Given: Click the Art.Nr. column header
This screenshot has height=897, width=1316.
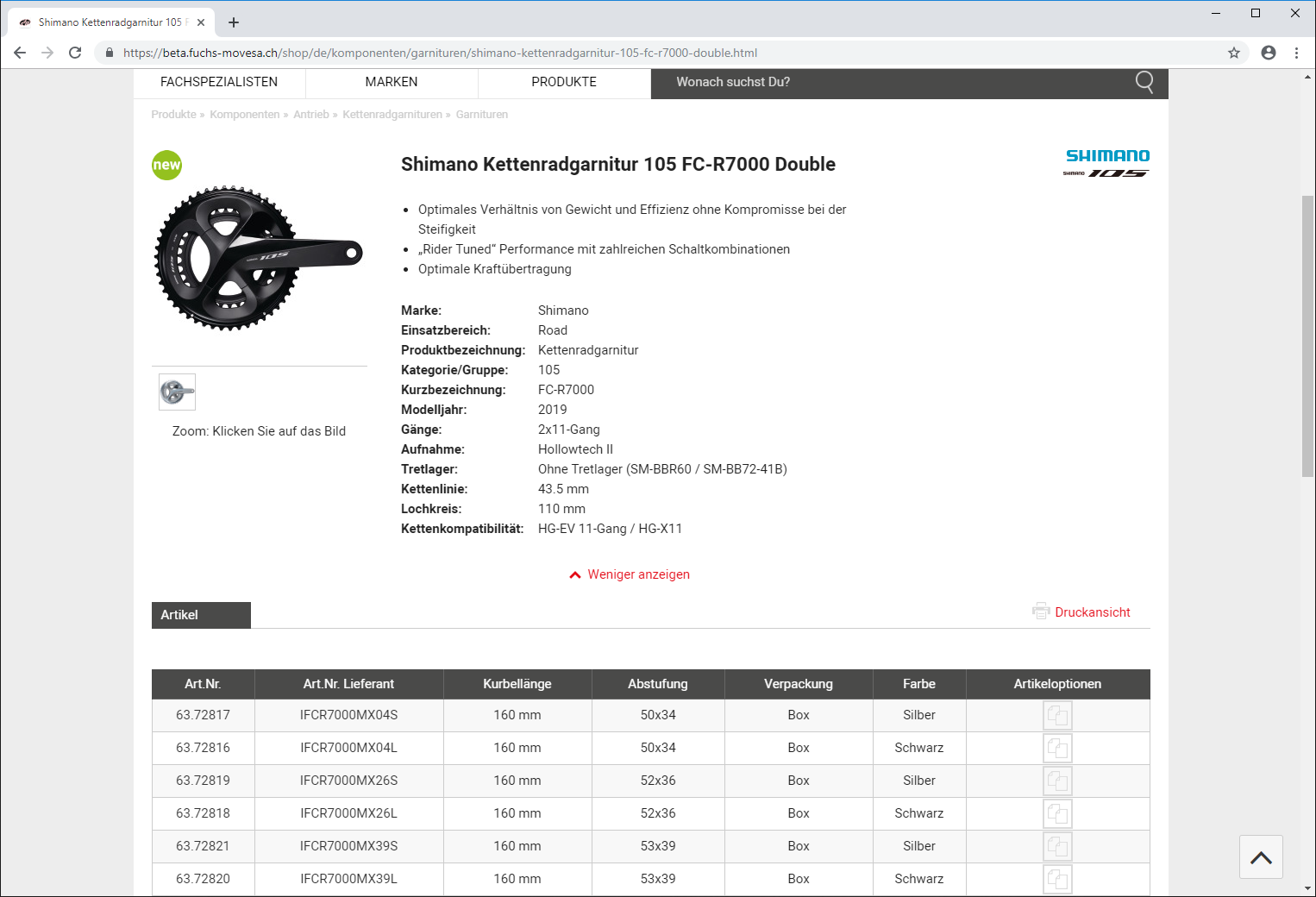Looking at the screenshot, I should coord(203,684).
